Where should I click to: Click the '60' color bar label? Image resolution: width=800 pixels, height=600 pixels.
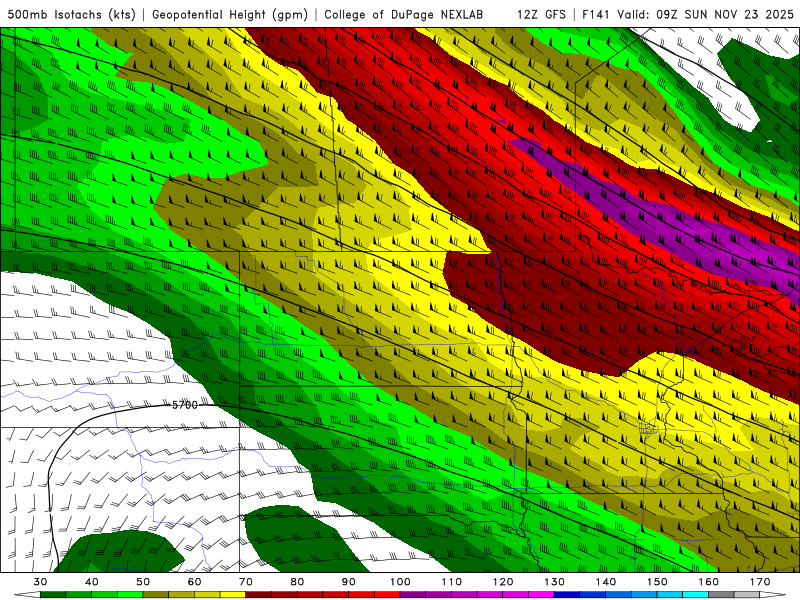point(194,582)
